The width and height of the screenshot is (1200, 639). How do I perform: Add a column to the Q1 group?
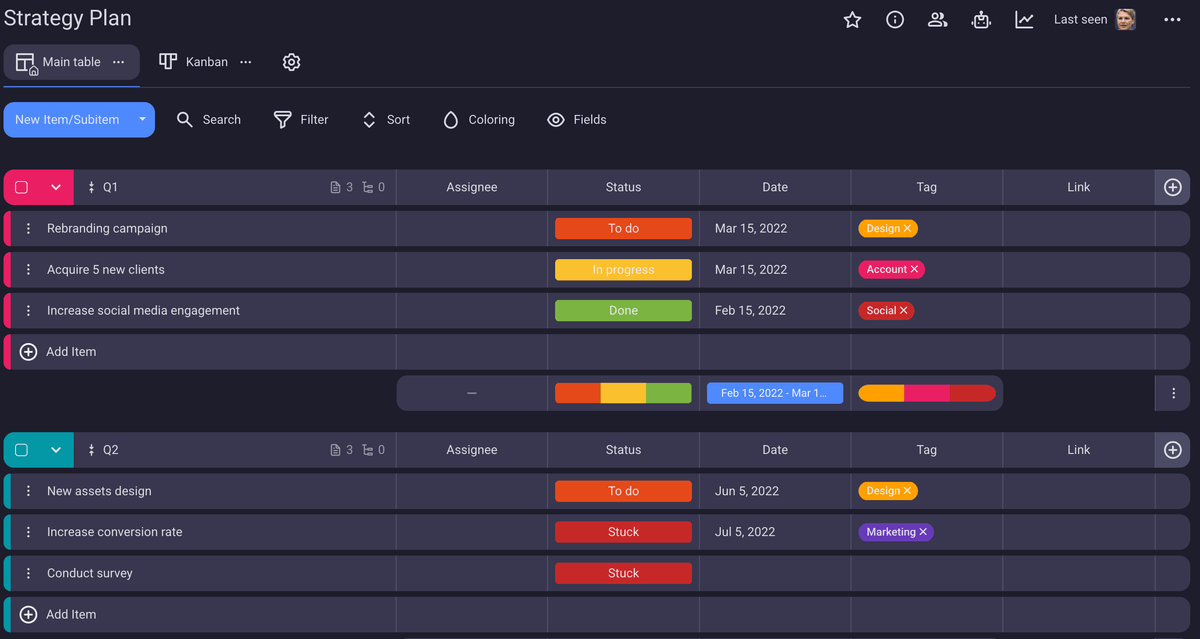coord(1173,187)
